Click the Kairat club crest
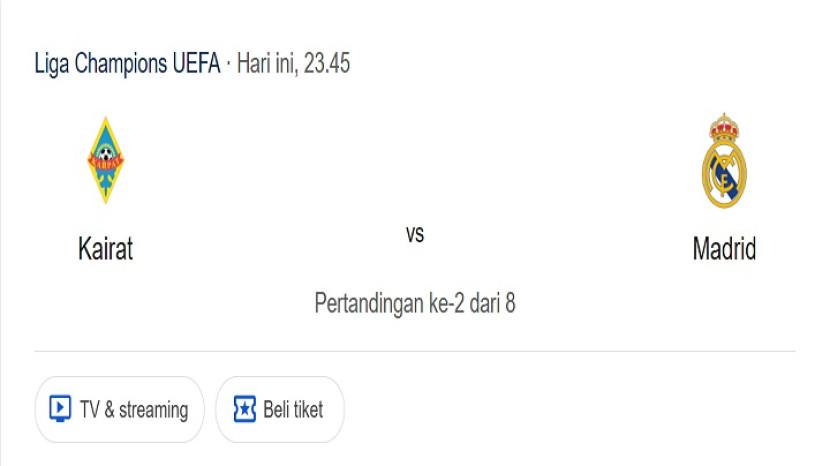830x466 pixels. pos(105,160)
